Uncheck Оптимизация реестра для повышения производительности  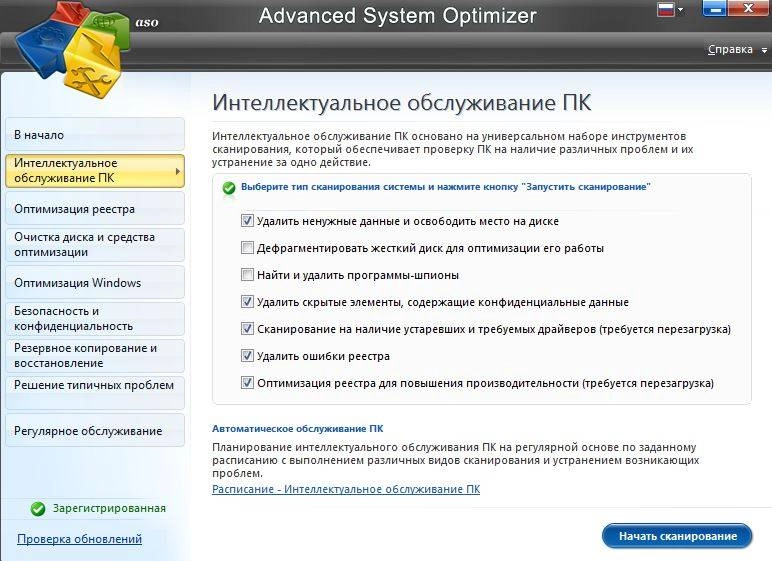pyautogui.click(x=247, y=383)
